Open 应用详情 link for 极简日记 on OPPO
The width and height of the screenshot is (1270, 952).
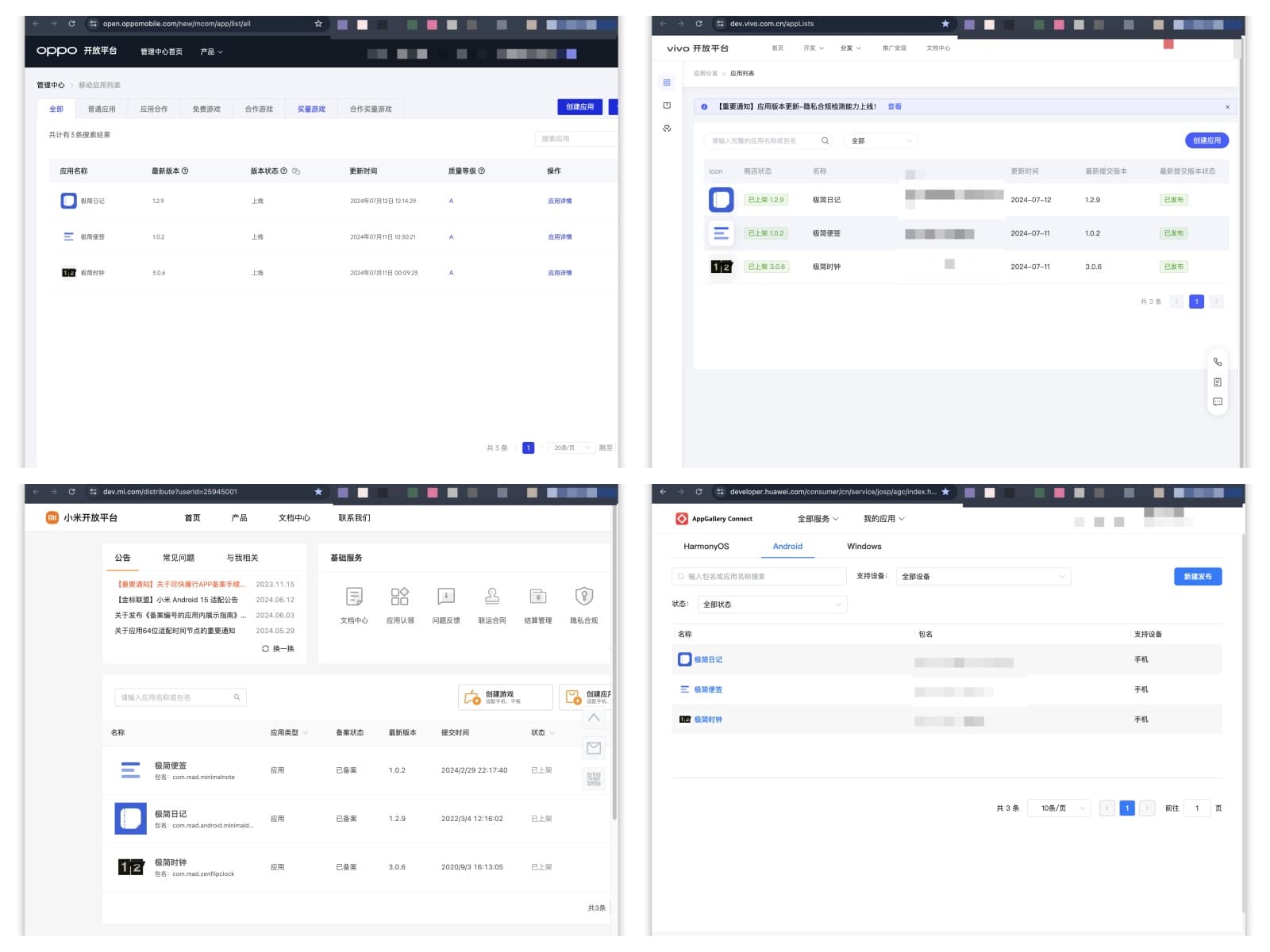click(x=560, y=202)
